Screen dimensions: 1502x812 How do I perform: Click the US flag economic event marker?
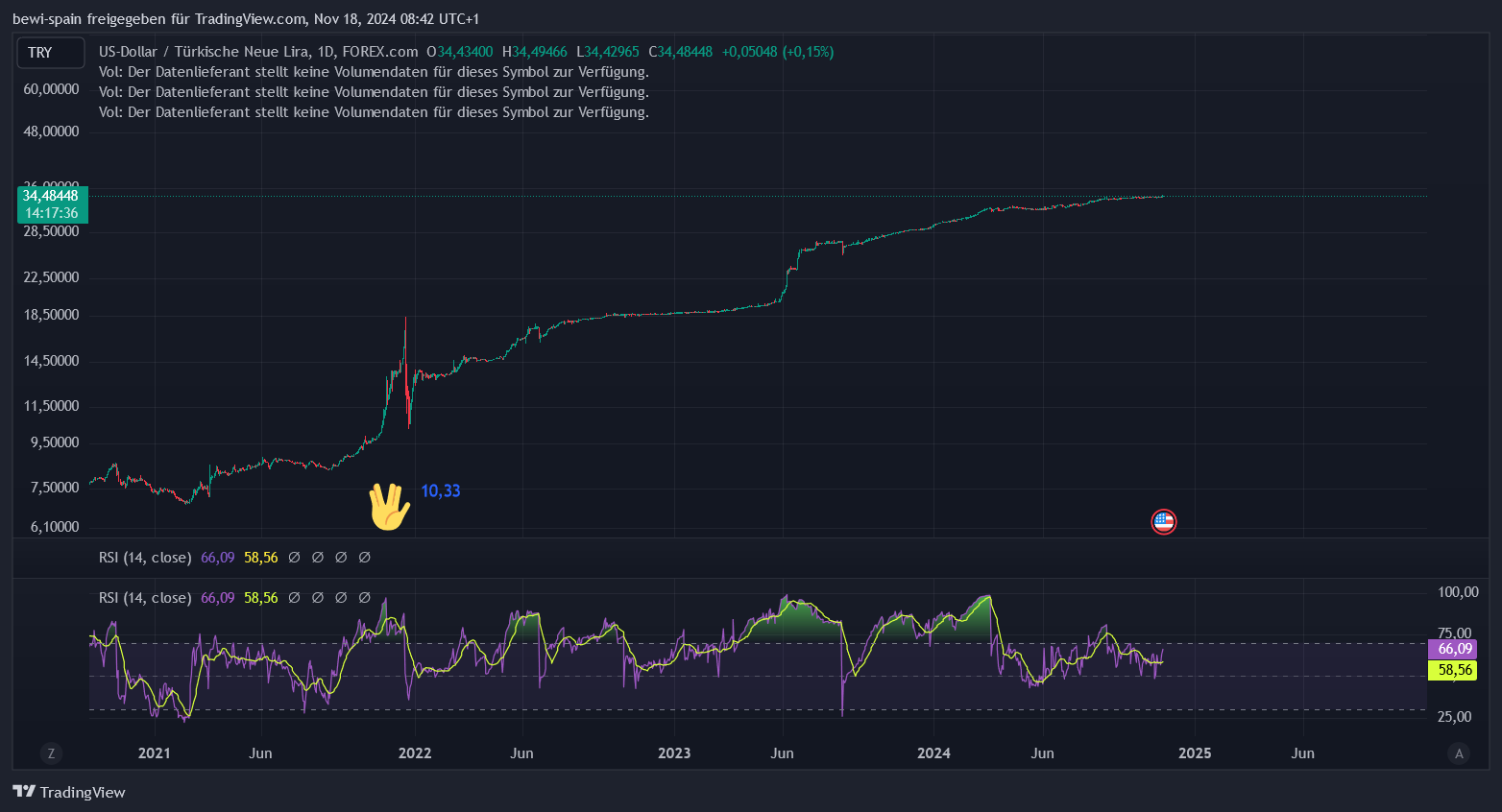pyautogui.click(x=1164, y=522)
